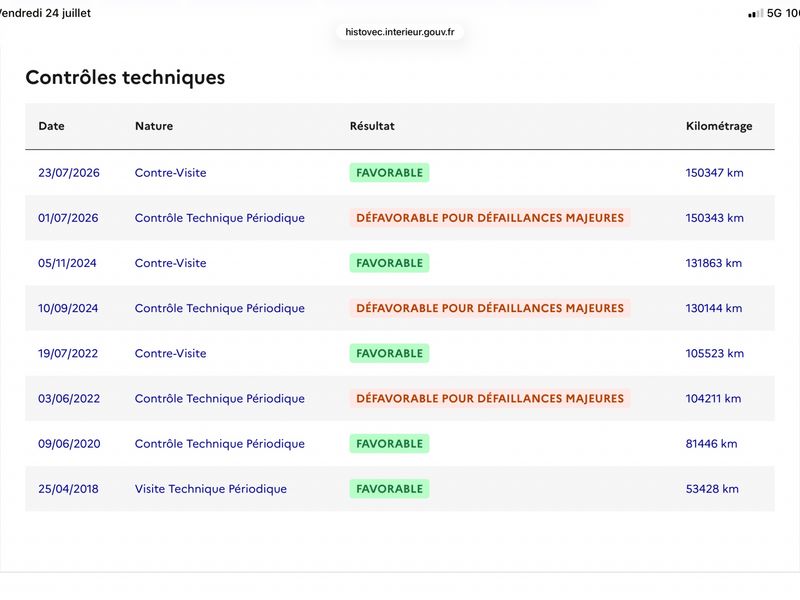The height and width of the screenshot is (600, 800).
Task: Click the 5G network indicator
Action: tap(774, 13)
